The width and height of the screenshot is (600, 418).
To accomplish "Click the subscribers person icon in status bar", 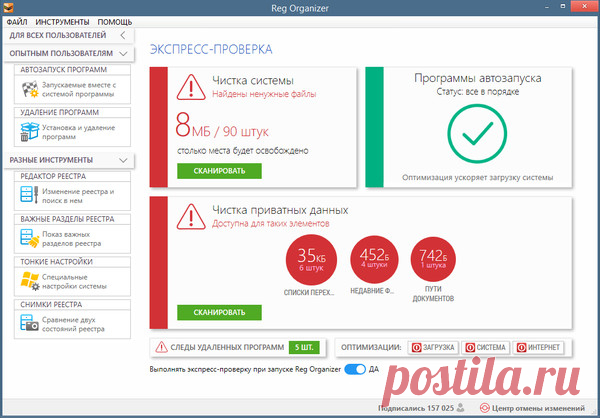I will click(461, 408).
